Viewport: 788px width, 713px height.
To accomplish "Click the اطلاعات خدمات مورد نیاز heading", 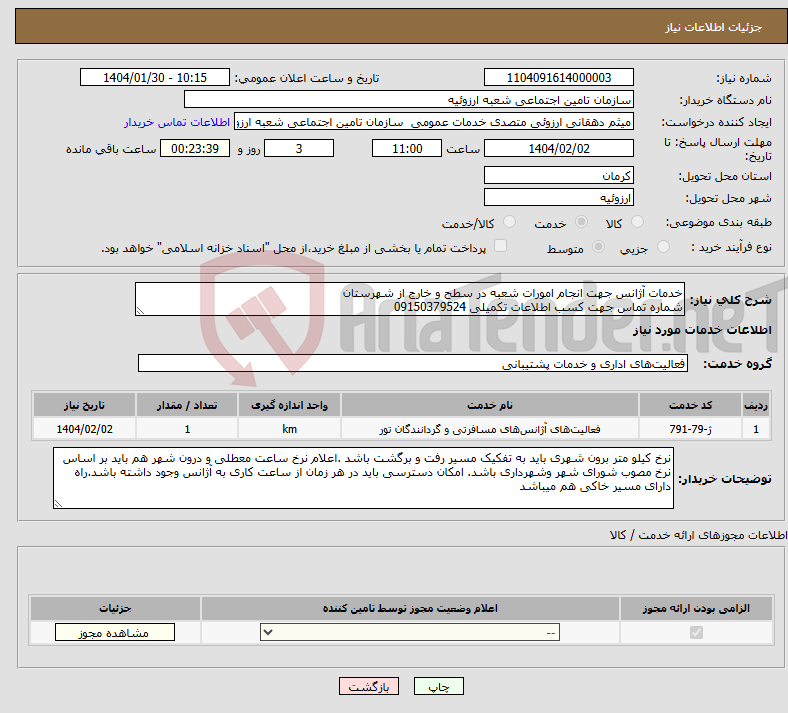I will [x=702, y=330].
